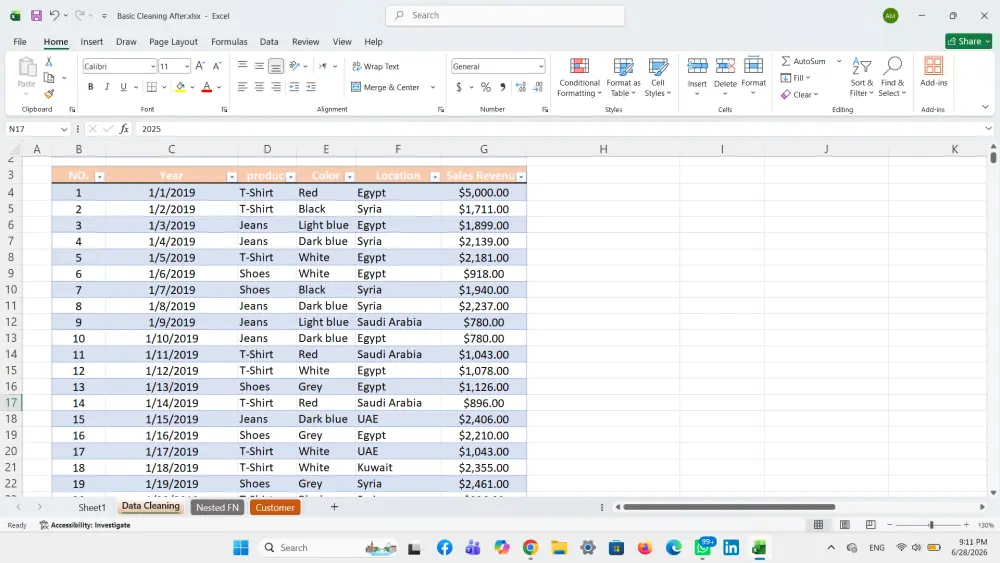Image resolution: width=1000 pixels, height=563 pixels.
Task: Open the Location column filter dropdown
Action: click(434, 177)
